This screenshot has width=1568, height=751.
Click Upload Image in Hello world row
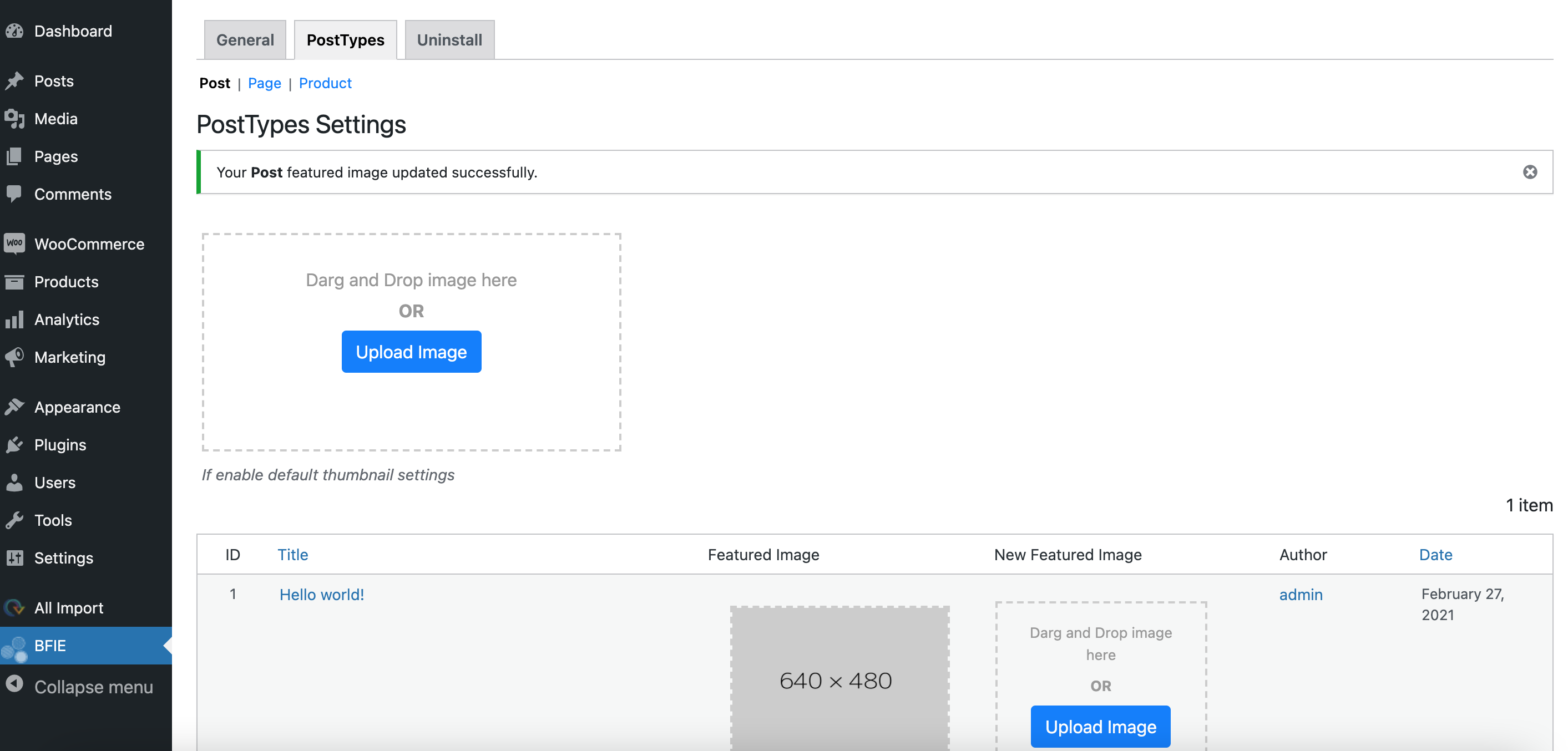1100,727
